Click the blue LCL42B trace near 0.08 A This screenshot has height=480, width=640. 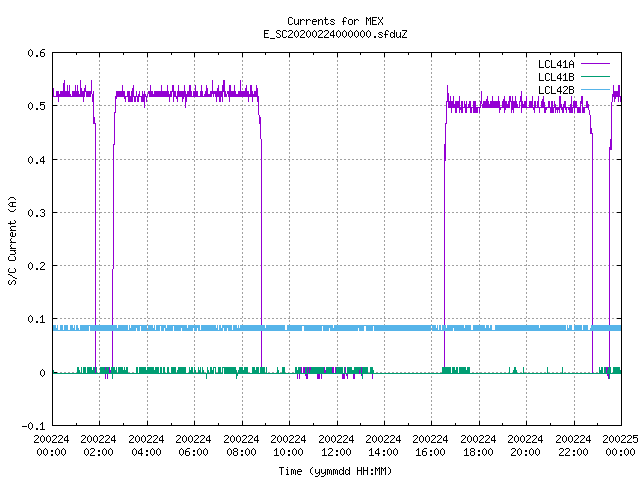click(x=337, y=328)
